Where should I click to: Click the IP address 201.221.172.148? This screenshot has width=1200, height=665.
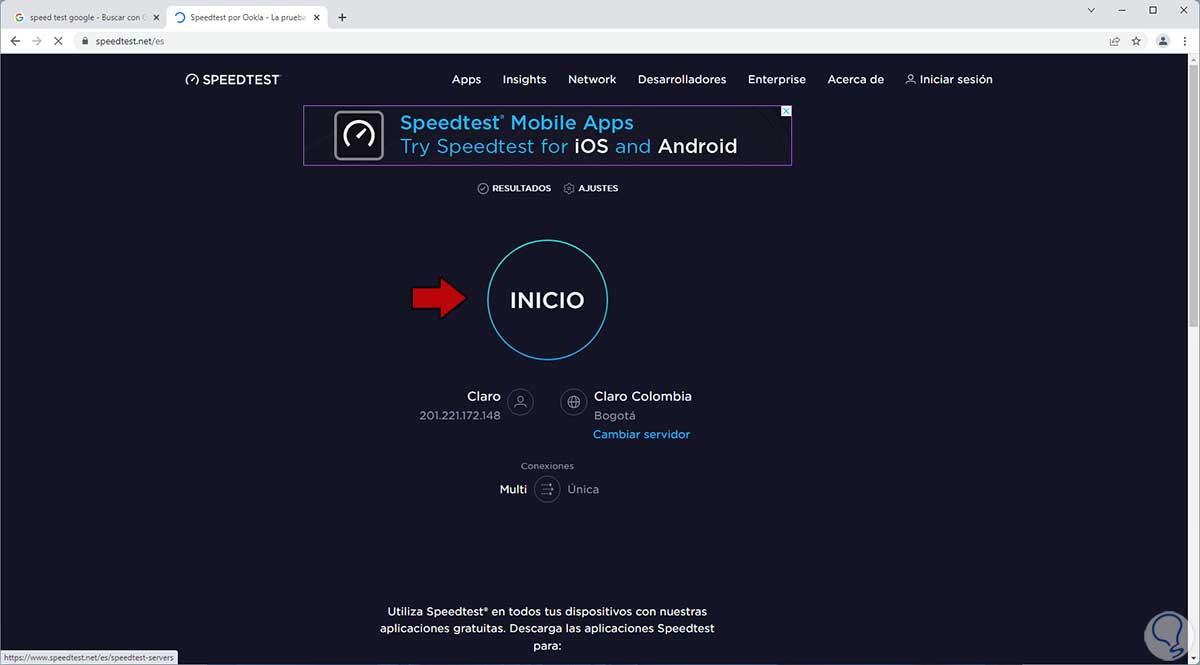click(460, 415)
